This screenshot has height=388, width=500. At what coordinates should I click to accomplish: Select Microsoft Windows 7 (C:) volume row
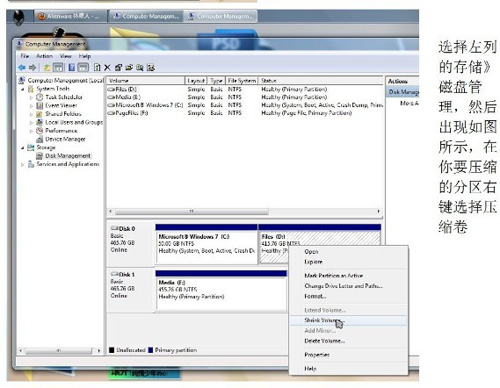pyautogui.click(x=245, y=105)
